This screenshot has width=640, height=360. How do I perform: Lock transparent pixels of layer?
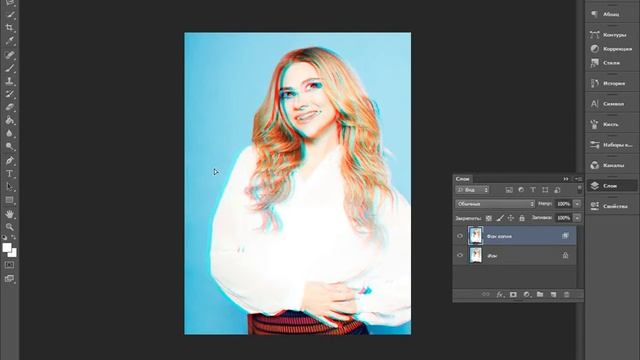[x=489, y=218]
